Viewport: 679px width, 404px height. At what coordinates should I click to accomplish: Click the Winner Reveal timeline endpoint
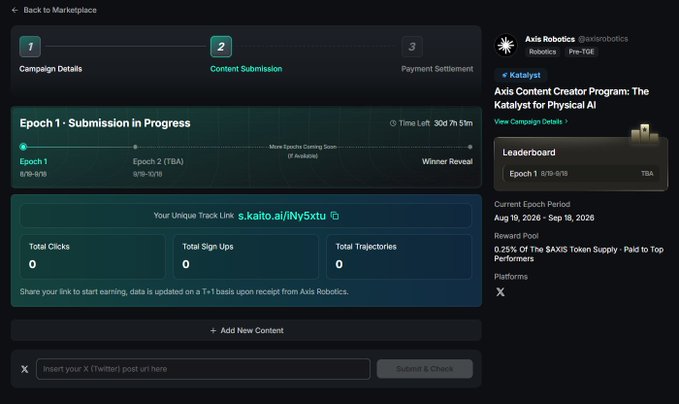[x=470, y=147]
